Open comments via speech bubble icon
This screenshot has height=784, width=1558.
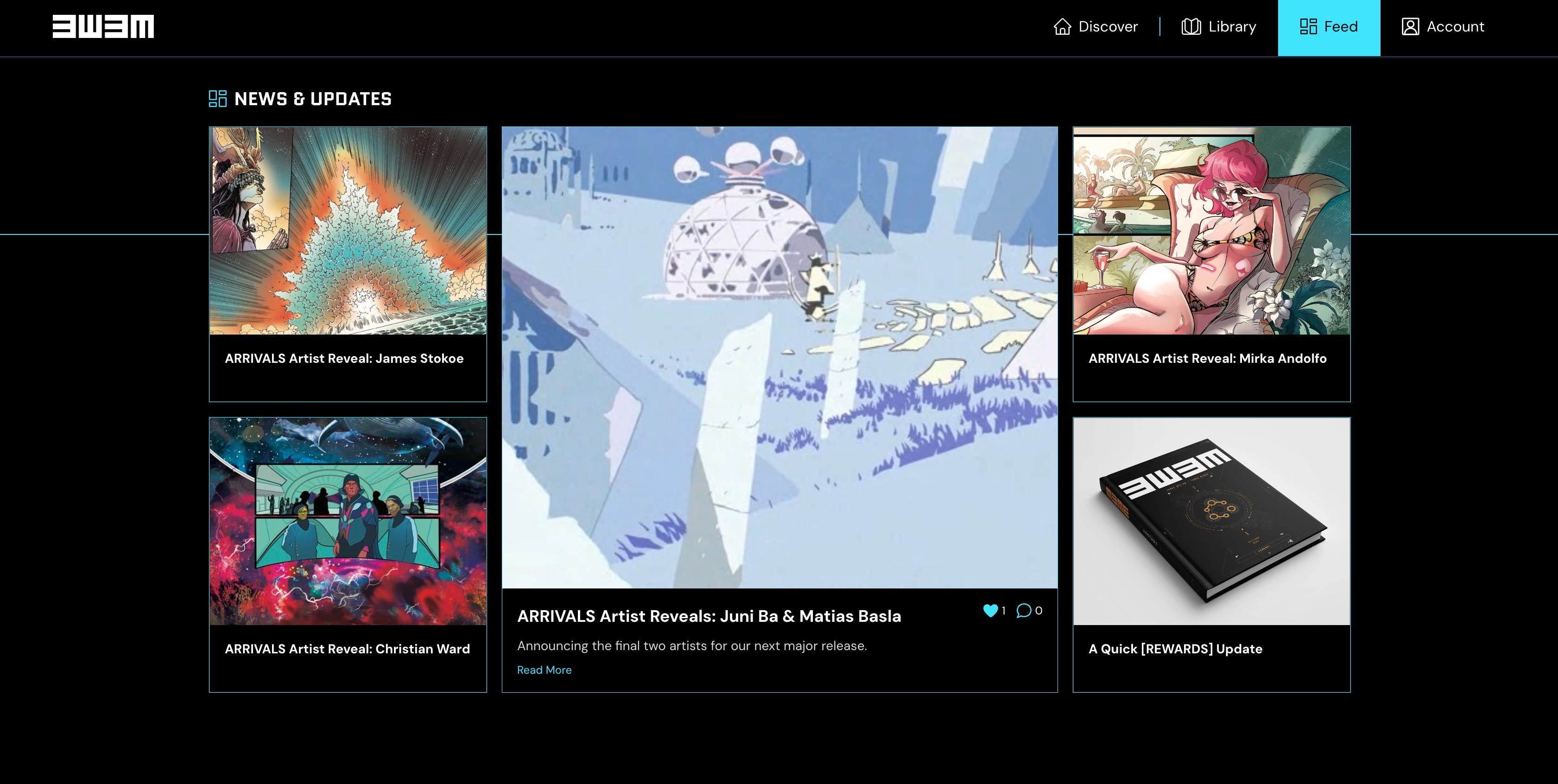[1023, 610]
